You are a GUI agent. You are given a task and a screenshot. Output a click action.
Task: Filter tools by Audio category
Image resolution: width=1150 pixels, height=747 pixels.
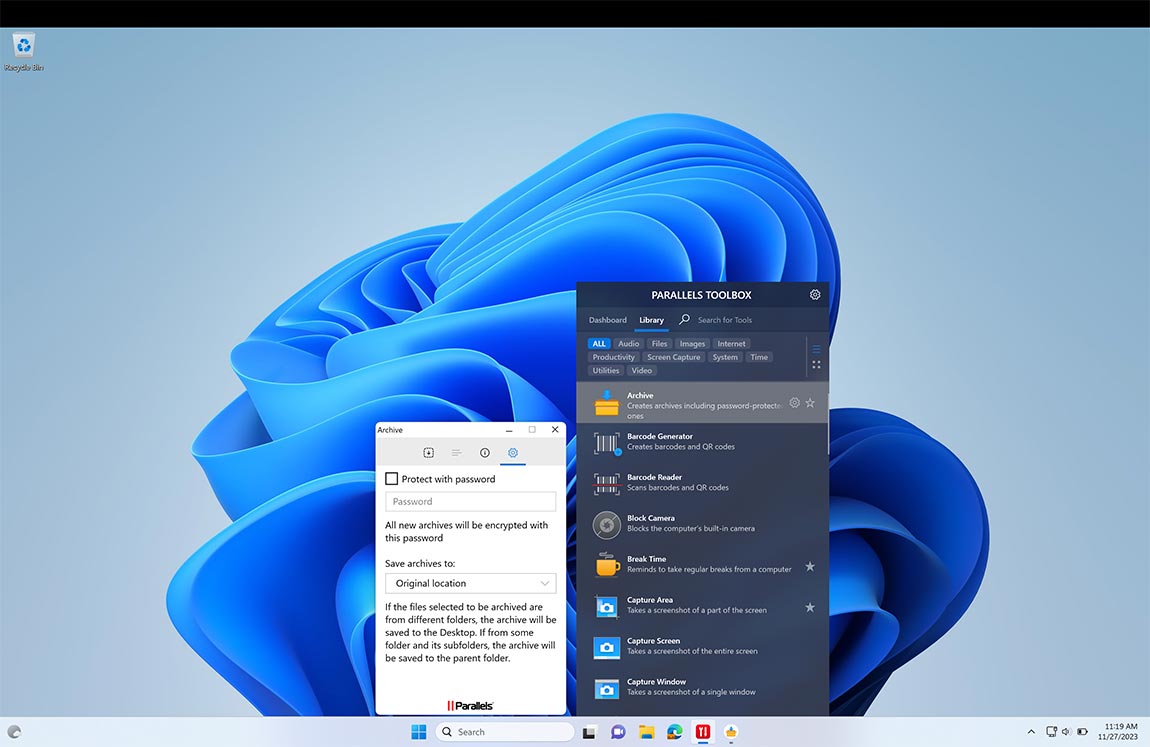tap(628, 343)
